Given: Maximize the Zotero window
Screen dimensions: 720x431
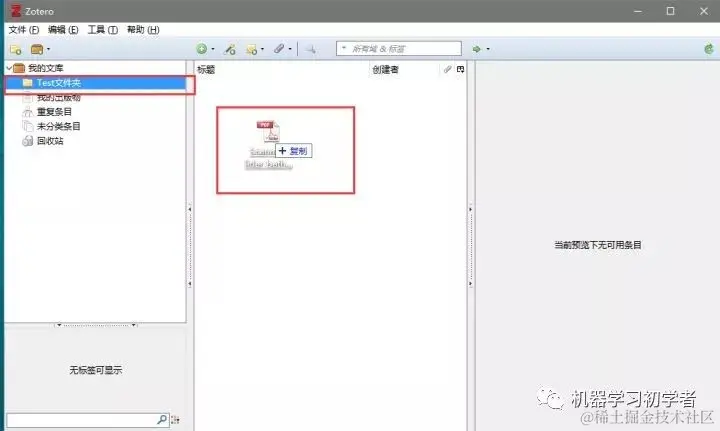Looking at the screenshot, I should tap(670, 11).
